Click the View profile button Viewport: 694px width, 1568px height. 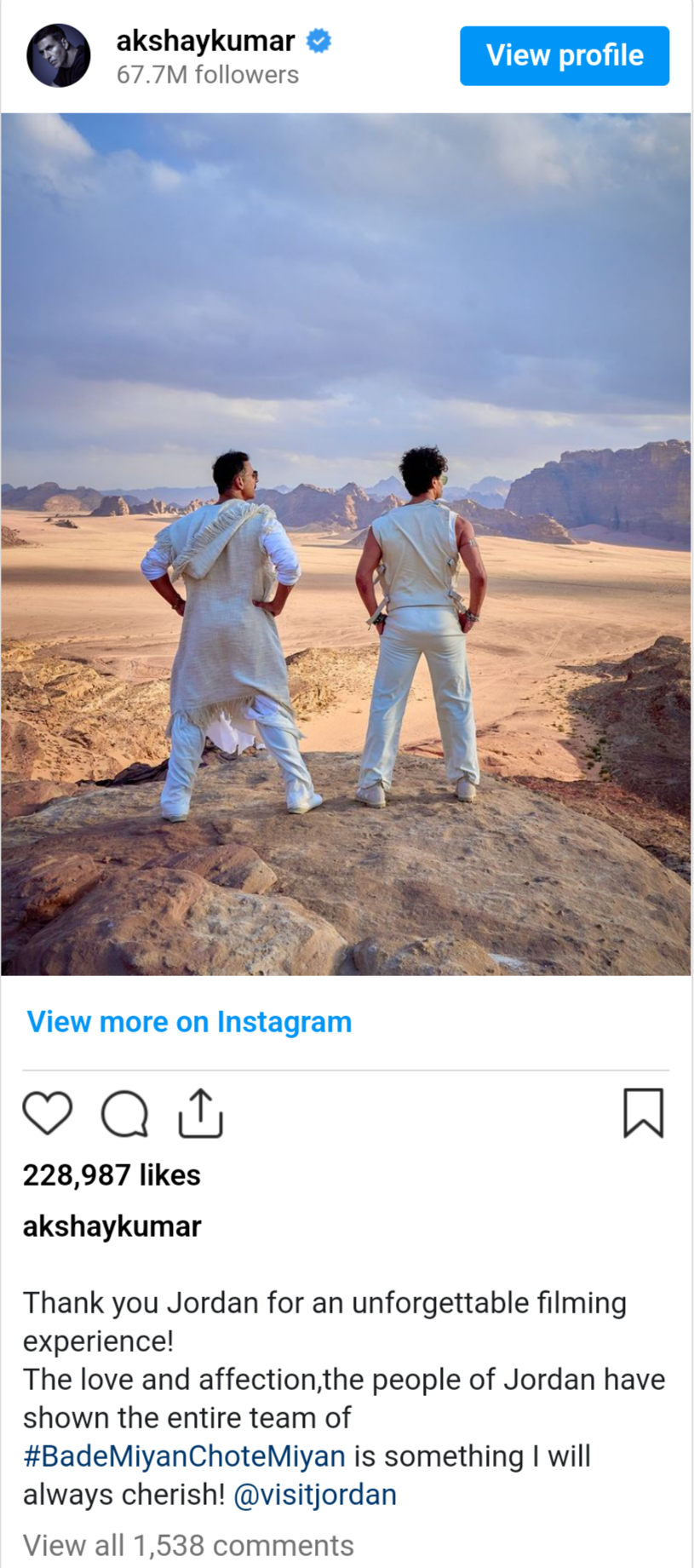tap(565, 55)
